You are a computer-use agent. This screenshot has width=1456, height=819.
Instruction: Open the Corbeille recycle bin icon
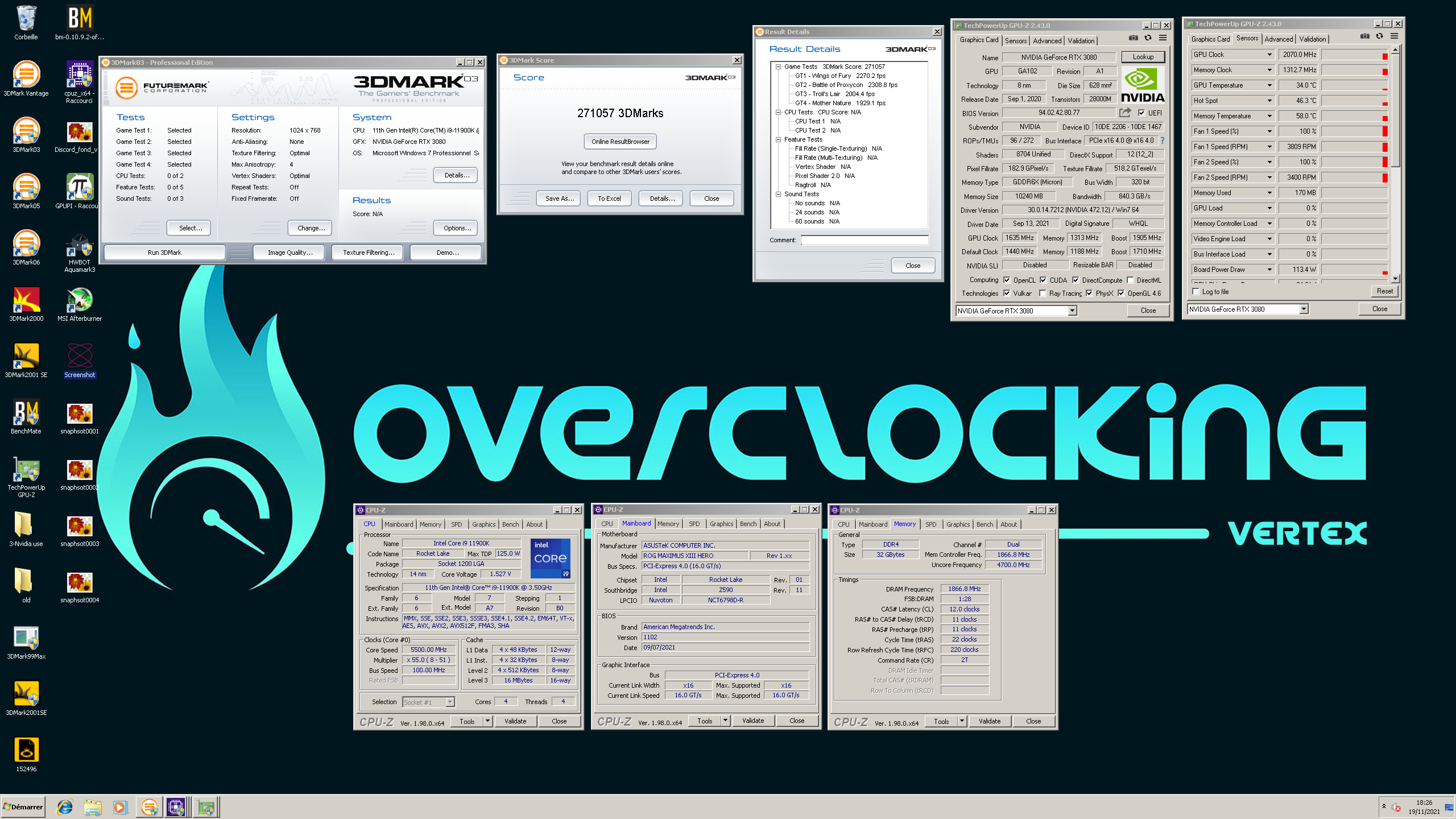[x=26, y=23]
